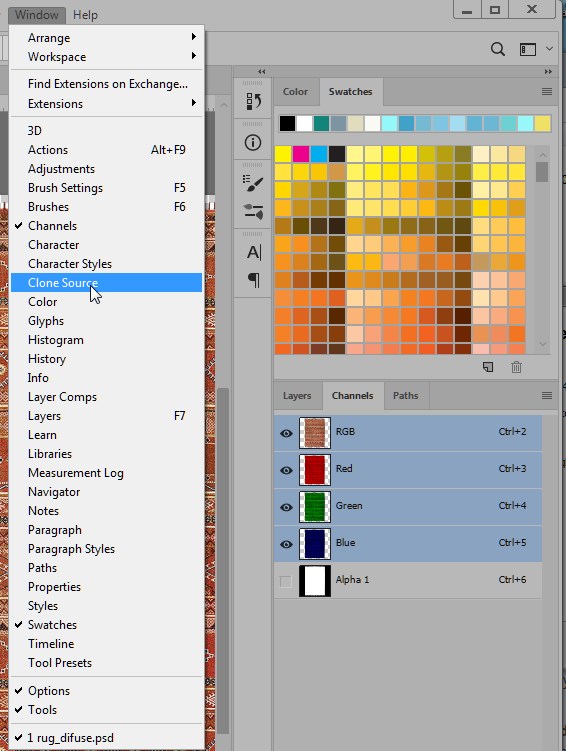Open the Swatches panel menu icon
This screenshot has height=751, width=566.
click(546, 91)
